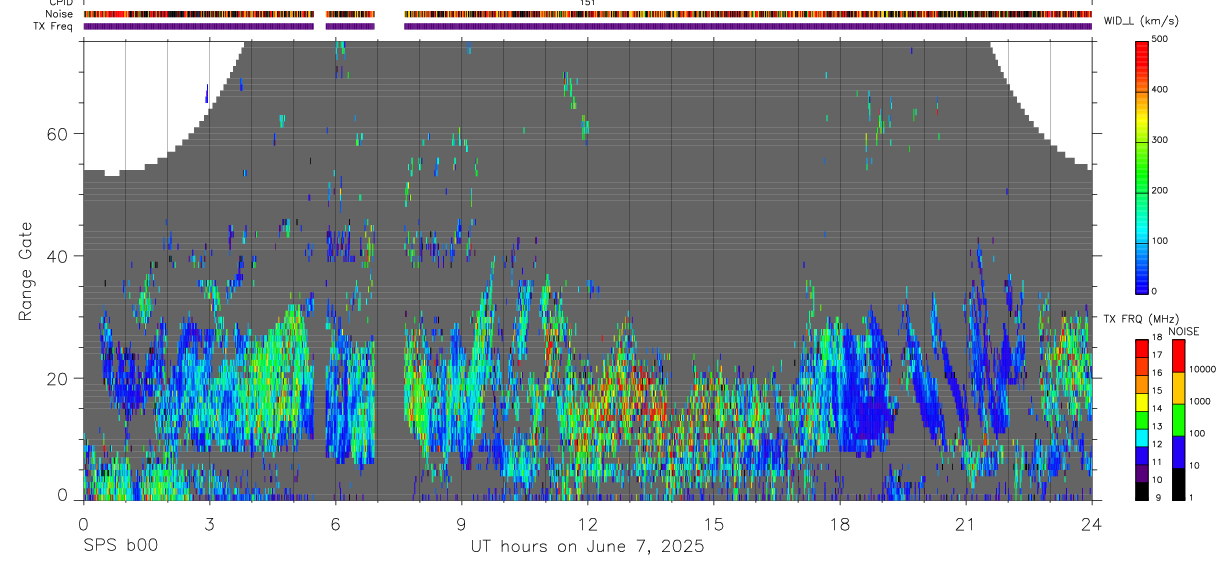
Task: Click the 24 tick on UT hours axis
Action: point(1091,522)
